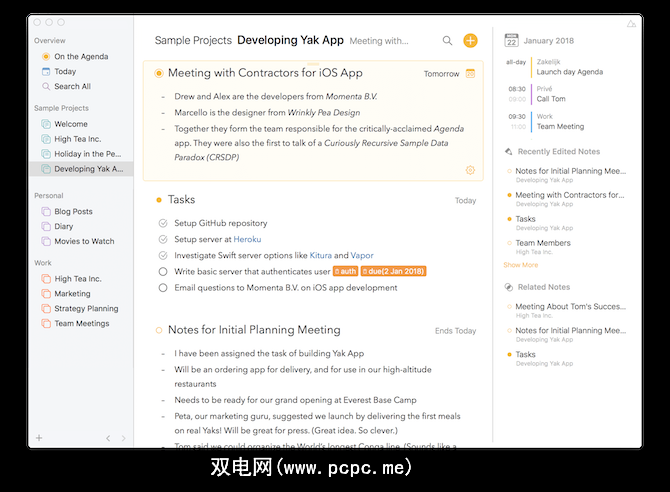Click the January 2018 calendar icon

pos(511,40)
